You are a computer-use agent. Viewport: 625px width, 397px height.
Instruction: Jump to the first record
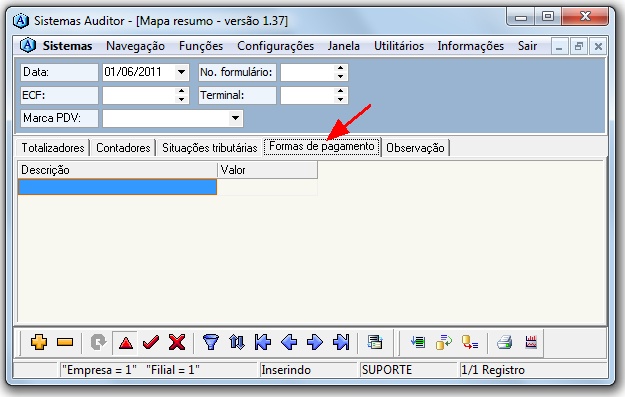(263, 342)
